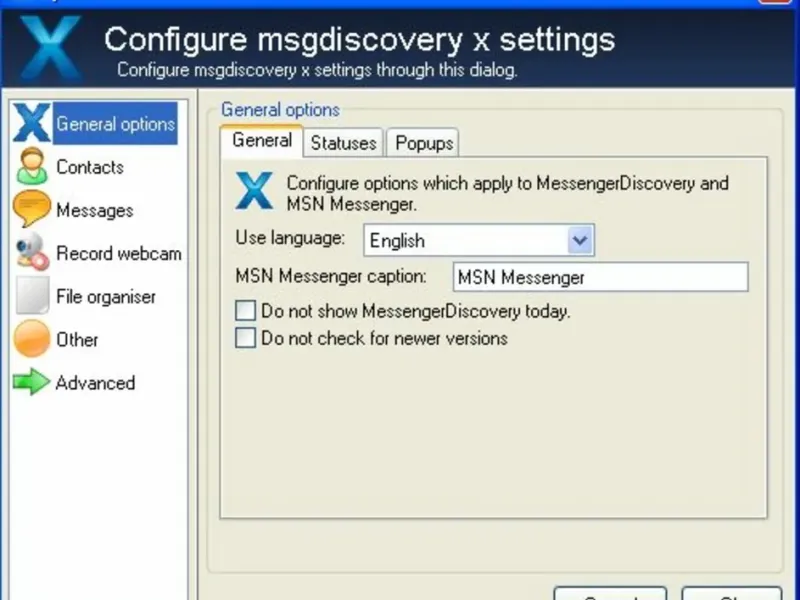Click the green Advanced arrow icon
Viewport: 800px width, 600px height.
tap(31, 382)
